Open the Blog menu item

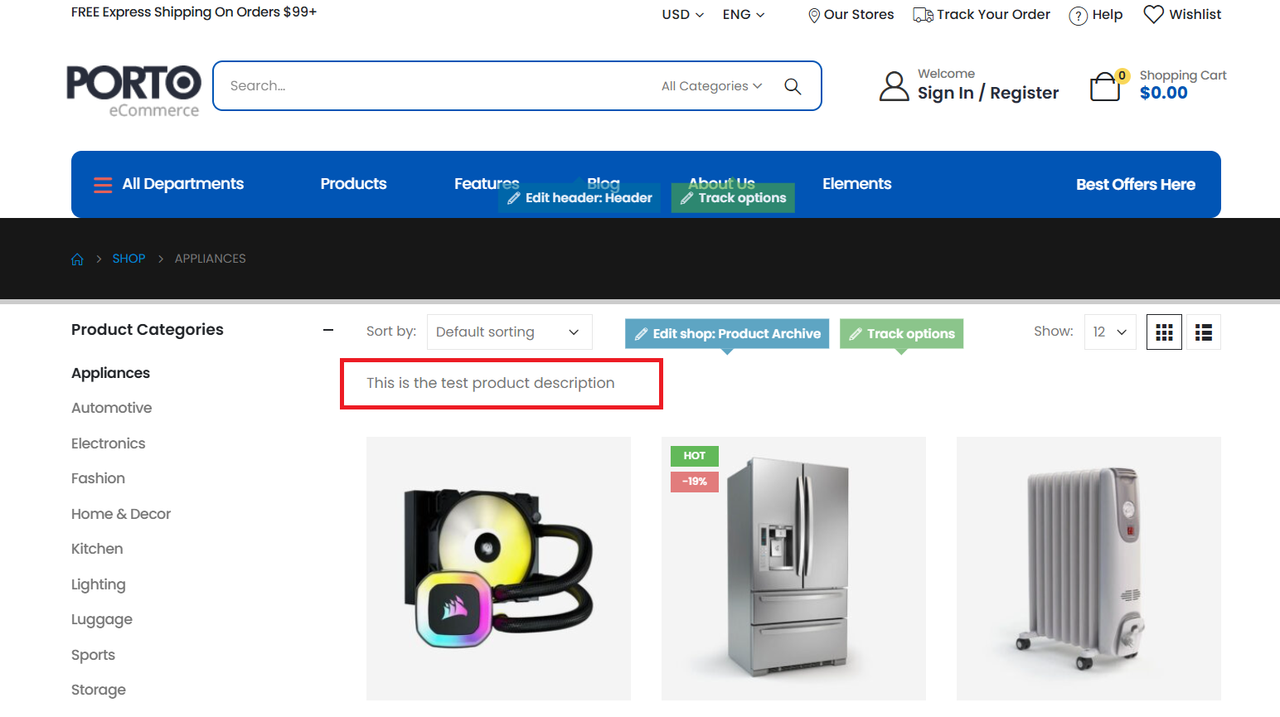[x=603, y=184]
